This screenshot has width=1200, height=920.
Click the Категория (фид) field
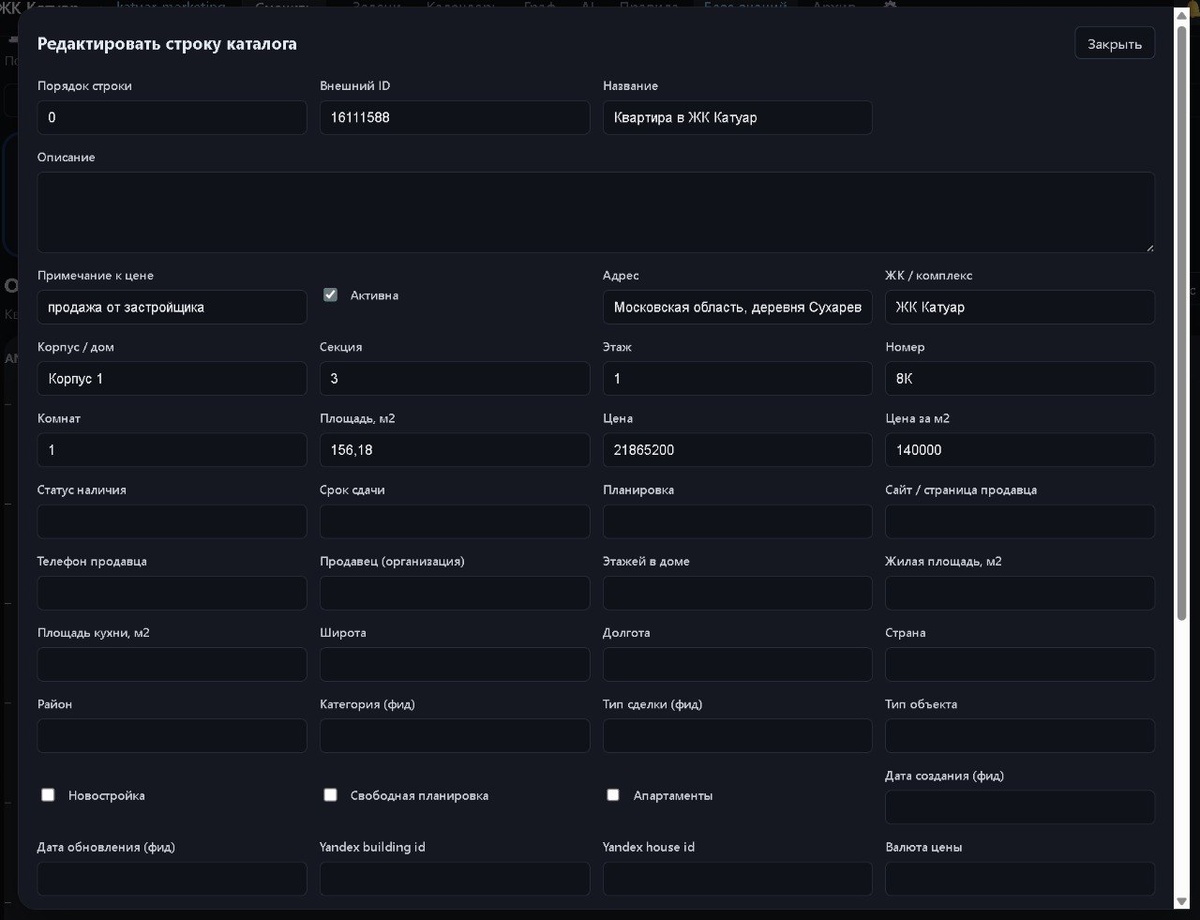click(x=455, y=736)
